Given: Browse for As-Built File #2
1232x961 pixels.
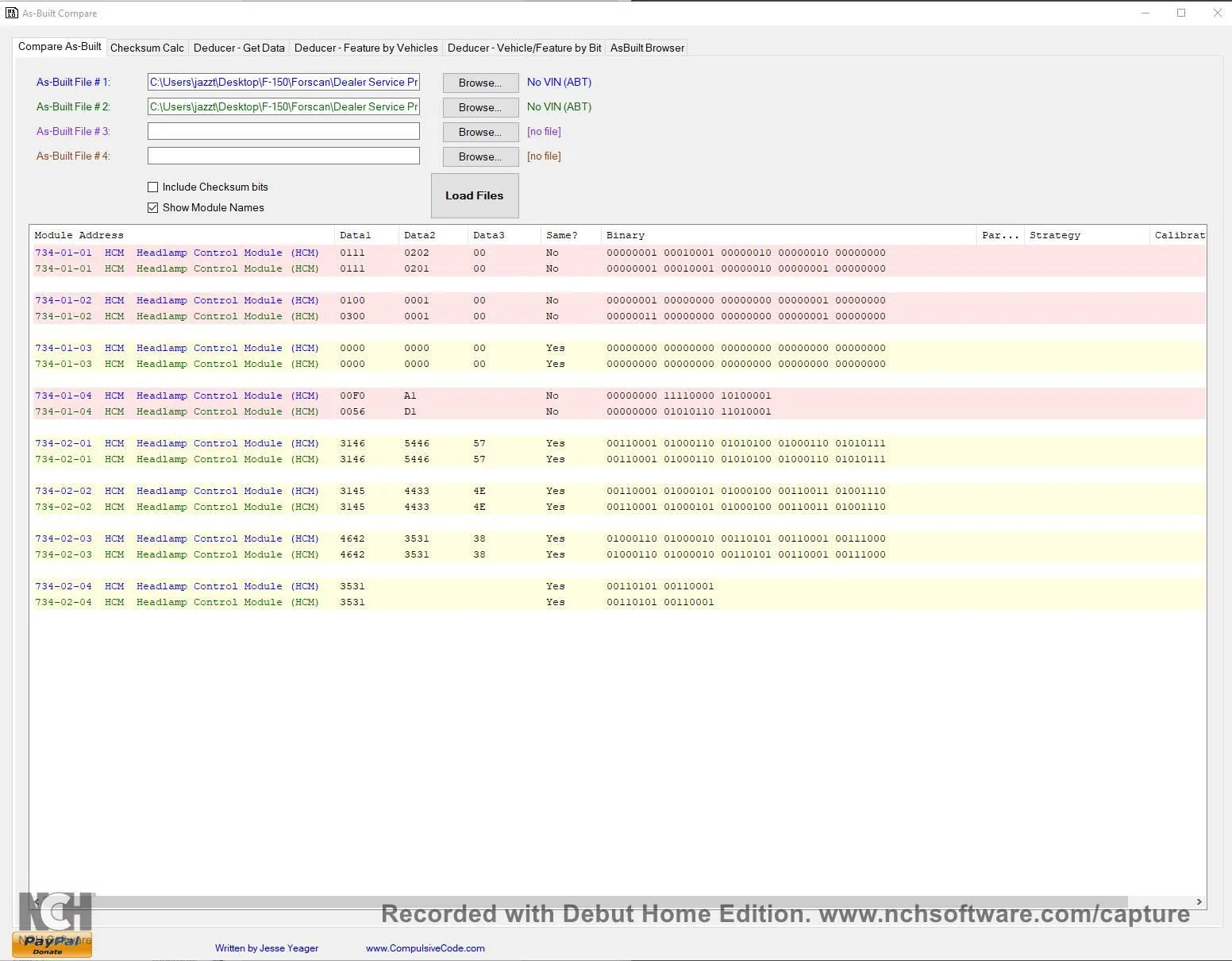Looking at the screenshot, I should click(480, 107).
